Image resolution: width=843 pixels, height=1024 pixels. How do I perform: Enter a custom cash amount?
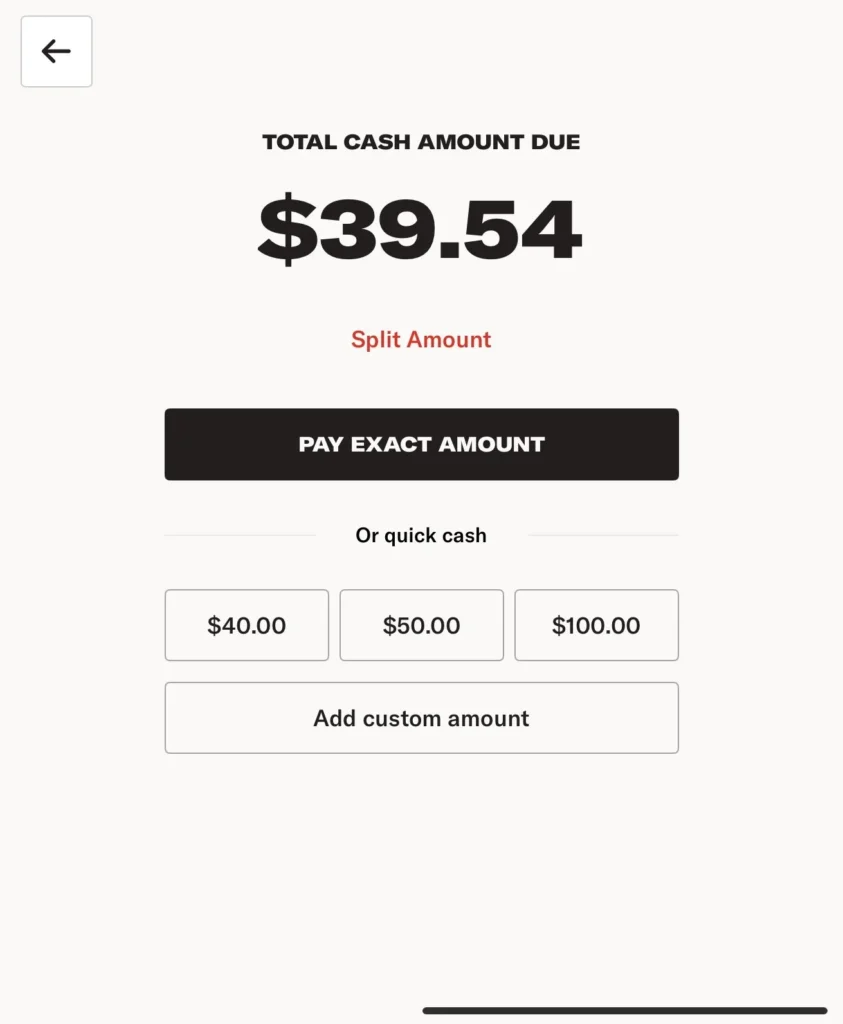[x=421, y=718]
